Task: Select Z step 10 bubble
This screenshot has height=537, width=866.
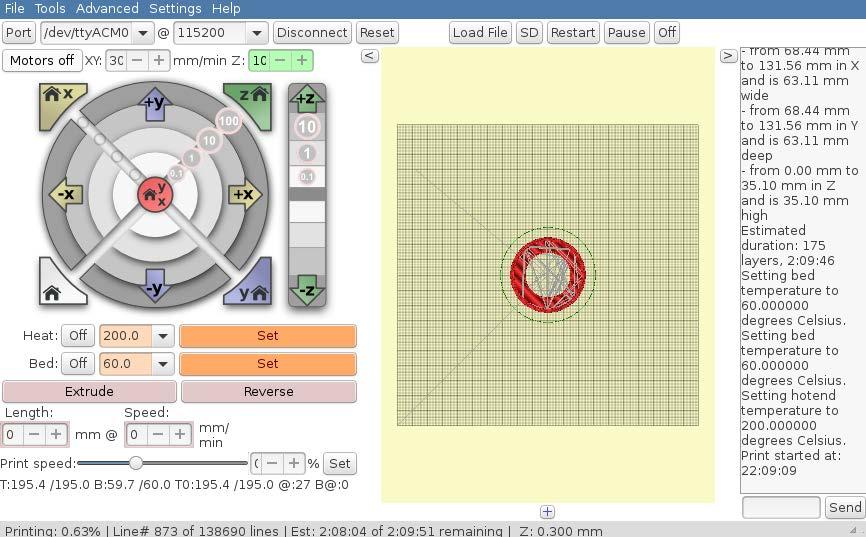Action: pos(307,127)
